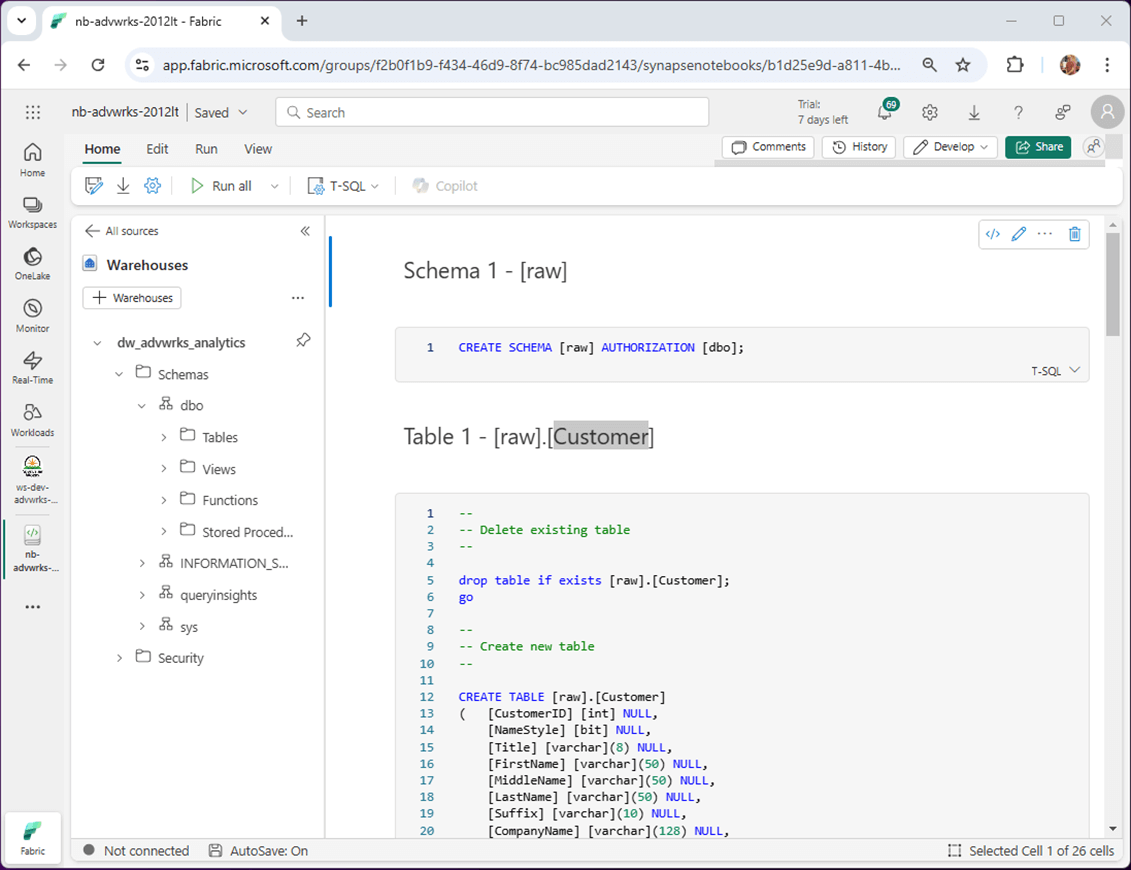Open the OneLake icon in left sidebar
This screenshot has height=870, width=1131.
[32, 264]
